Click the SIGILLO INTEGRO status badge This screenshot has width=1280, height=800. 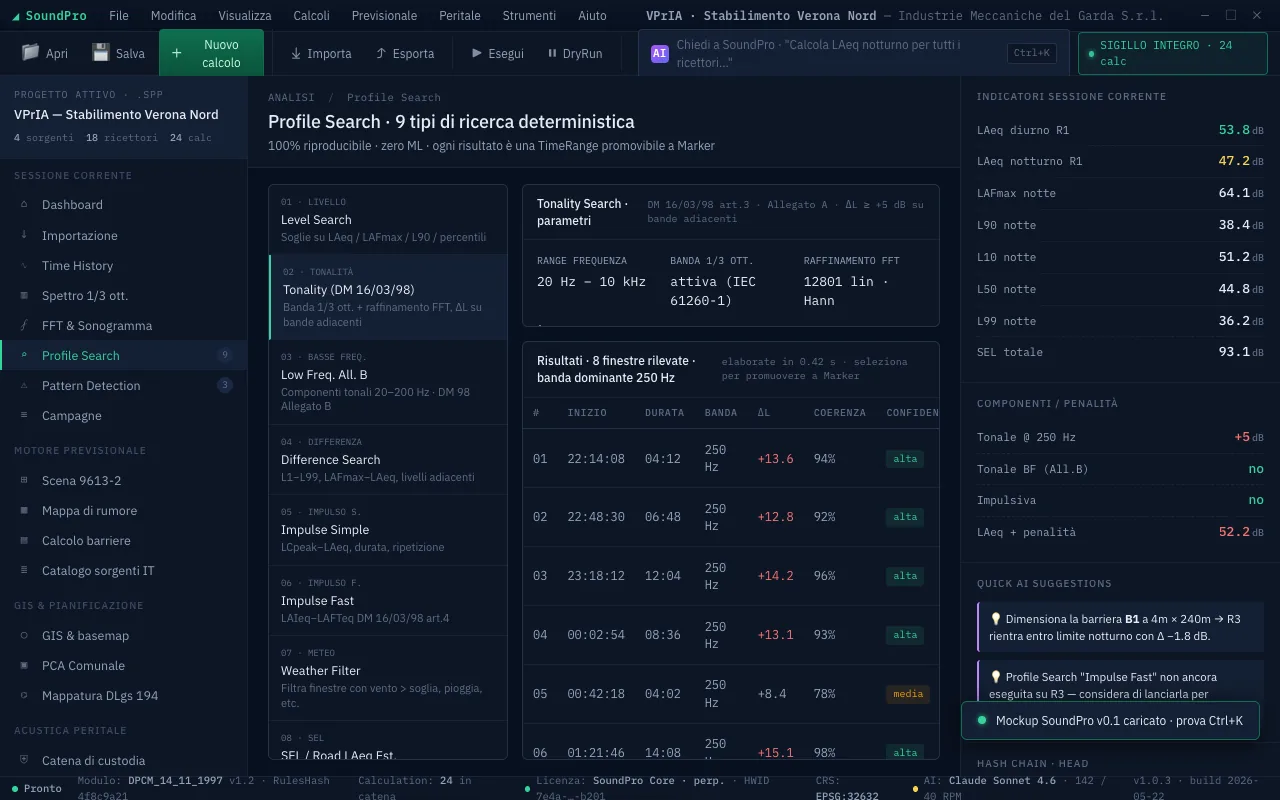[1173, 53]
